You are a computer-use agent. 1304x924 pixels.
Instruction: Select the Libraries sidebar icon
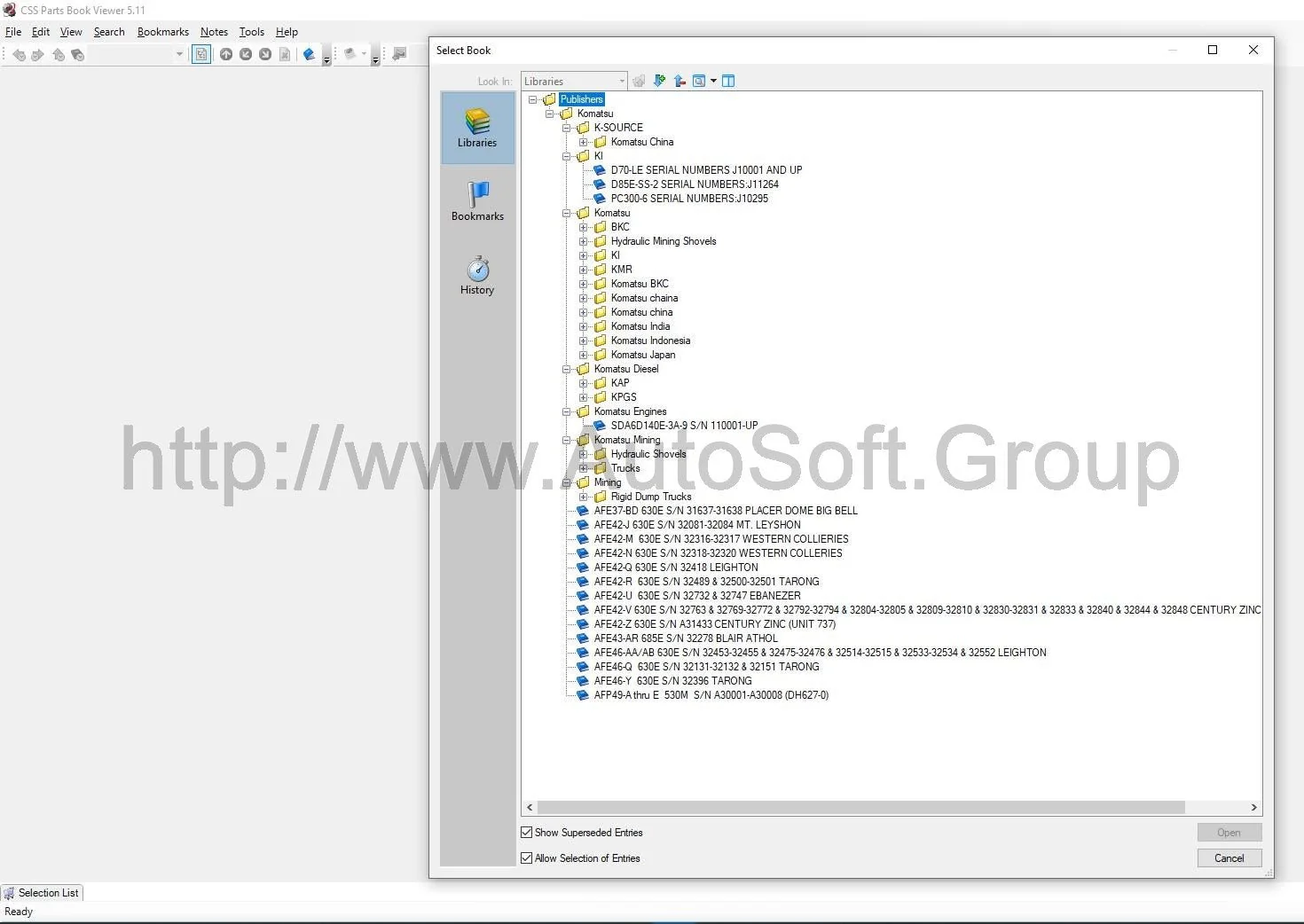[477, 128]
